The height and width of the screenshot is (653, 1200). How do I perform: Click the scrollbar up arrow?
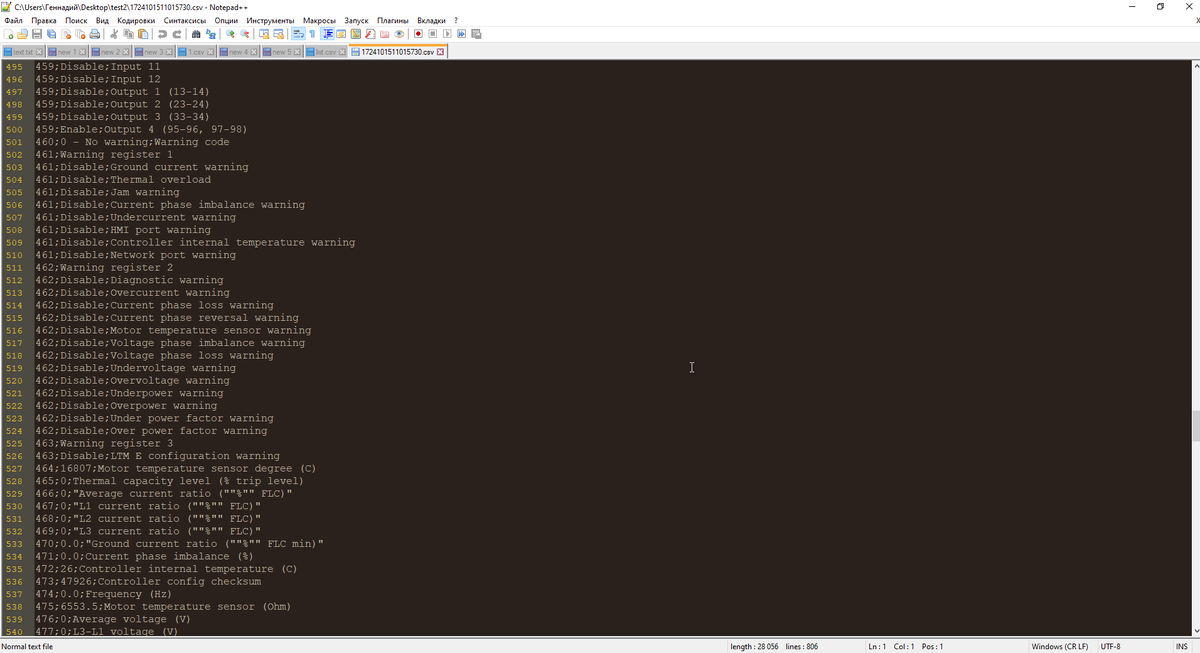tap(1195, 65)
